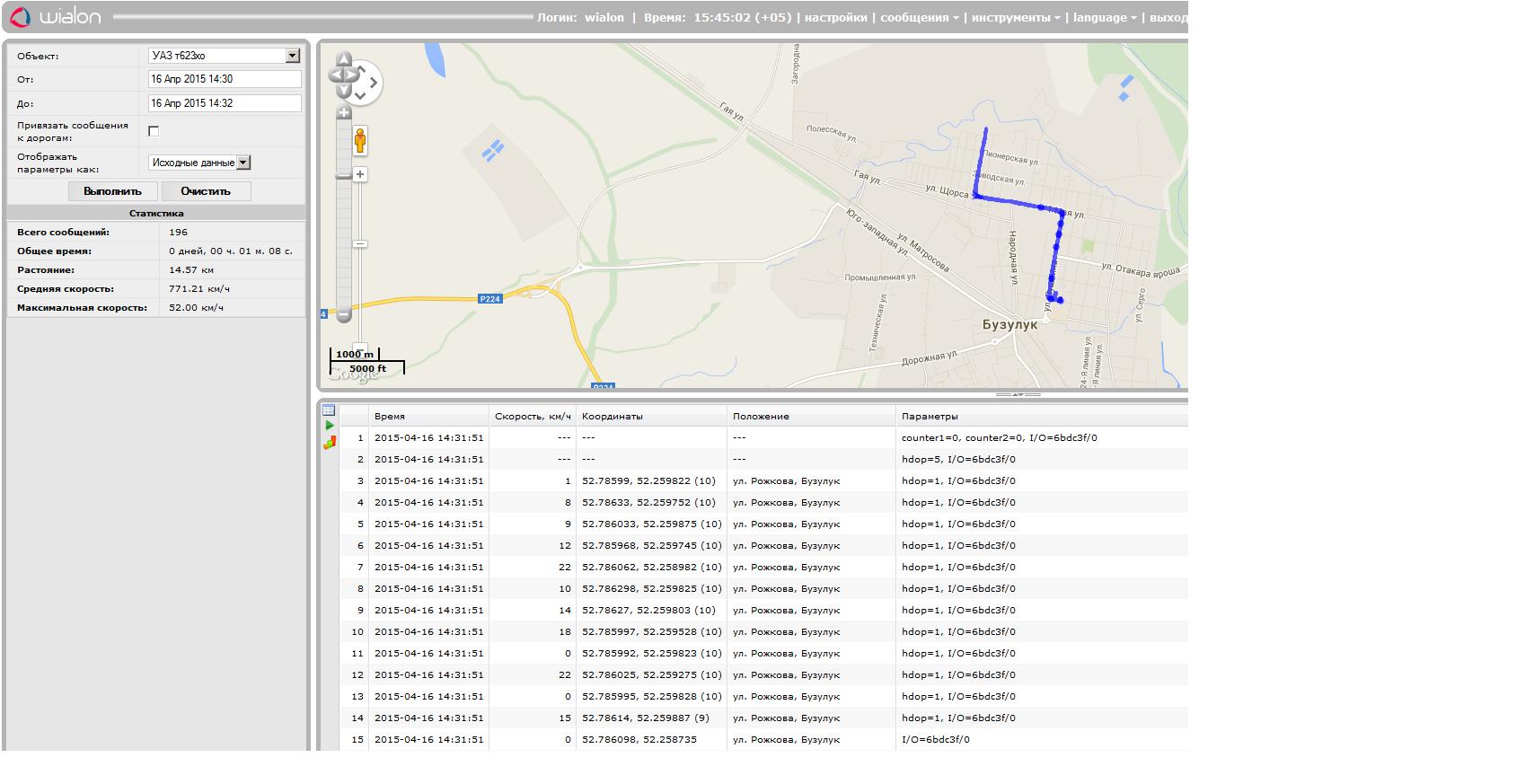Click the Выполнить button
Screen dimensions: 1534x784
point(112,191)
